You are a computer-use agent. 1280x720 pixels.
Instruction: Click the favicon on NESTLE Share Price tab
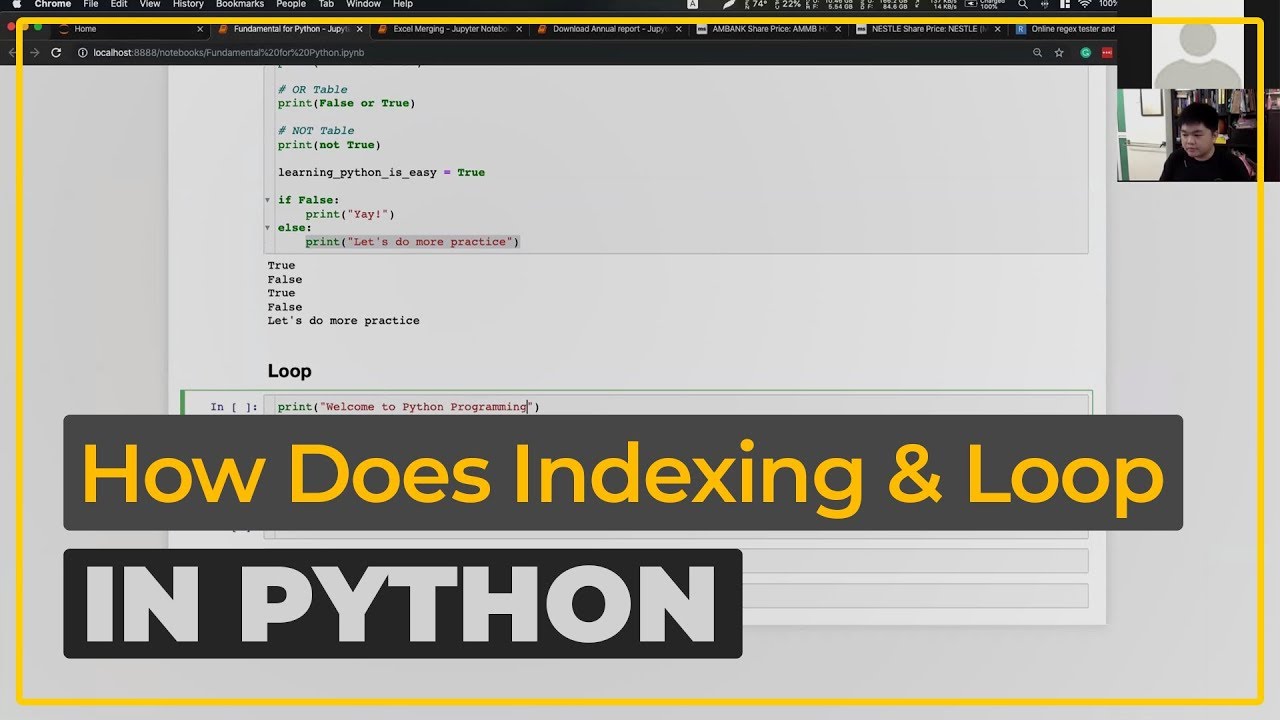tap(863, 29)
